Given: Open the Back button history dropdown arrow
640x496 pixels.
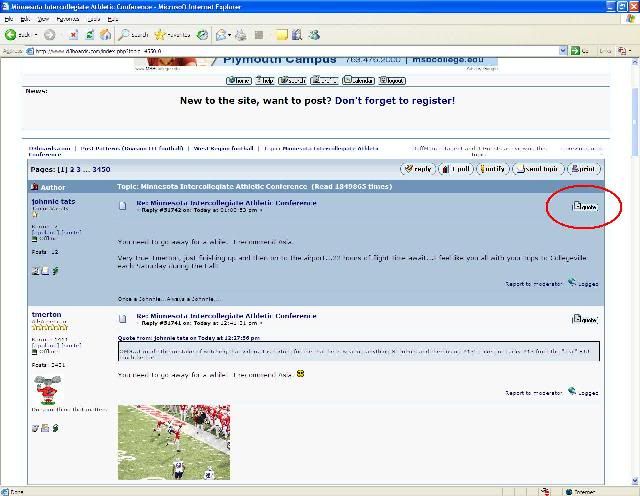Looking at the screenshot, I should tap(36, 35).
